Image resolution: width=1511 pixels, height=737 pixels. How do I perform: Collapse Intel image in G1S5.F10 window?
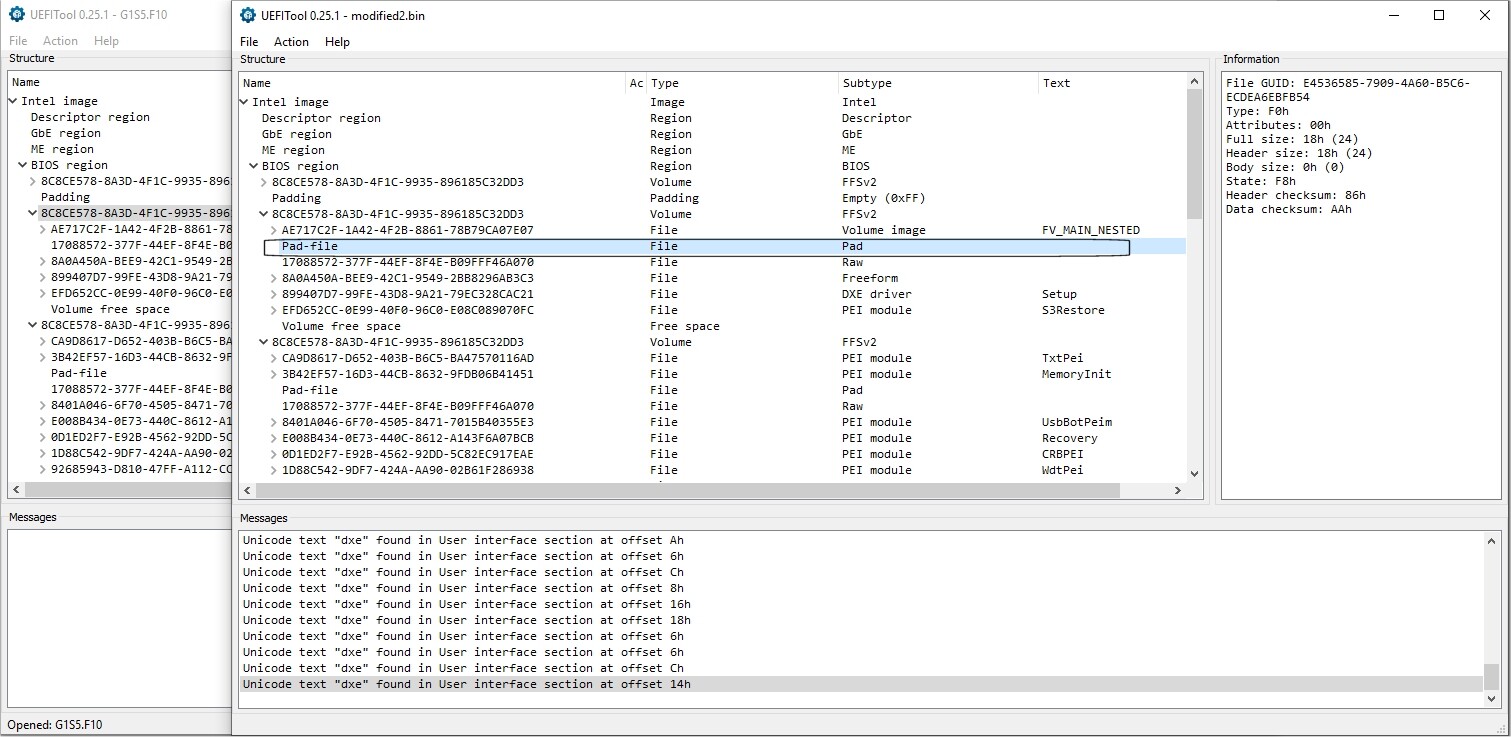coord(13,101)
